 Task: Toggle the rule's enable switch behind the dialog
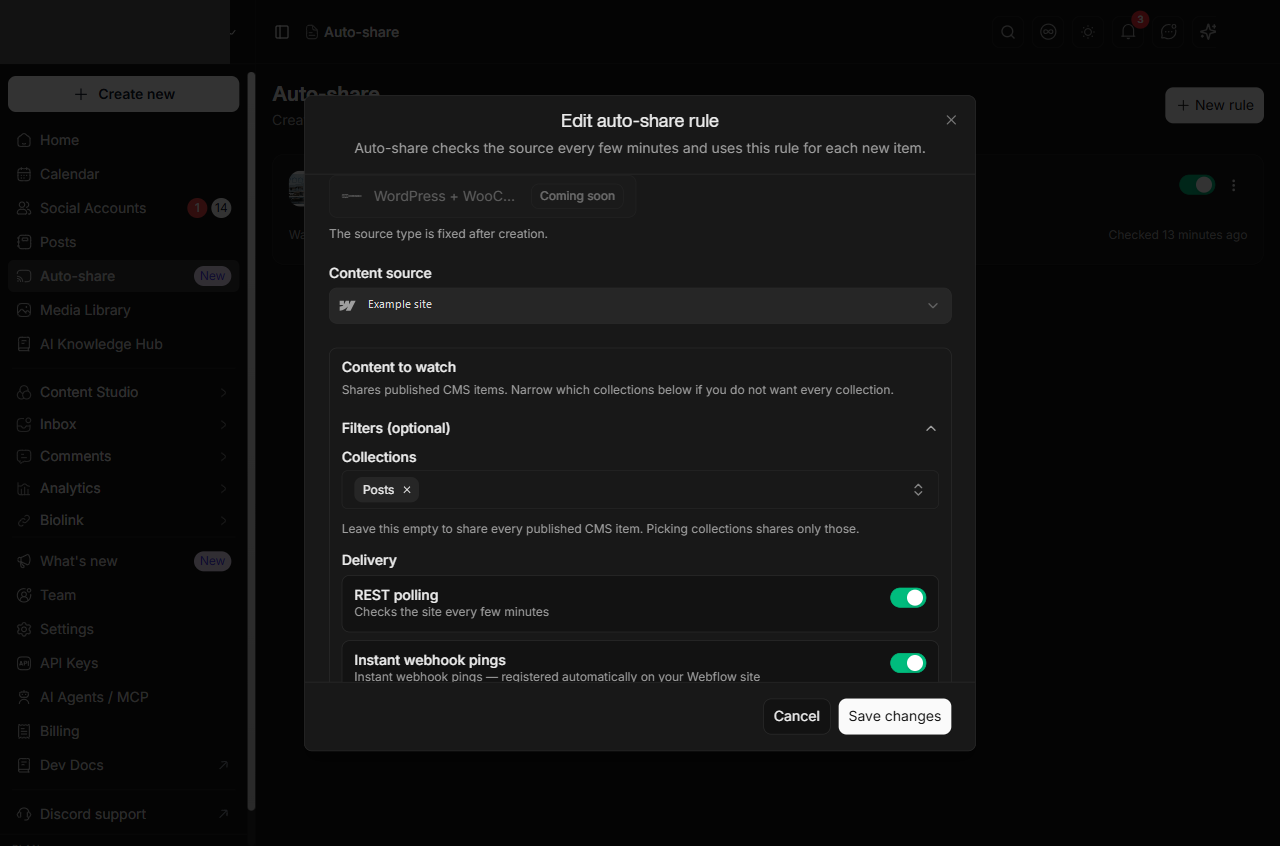pos(1197,185)
